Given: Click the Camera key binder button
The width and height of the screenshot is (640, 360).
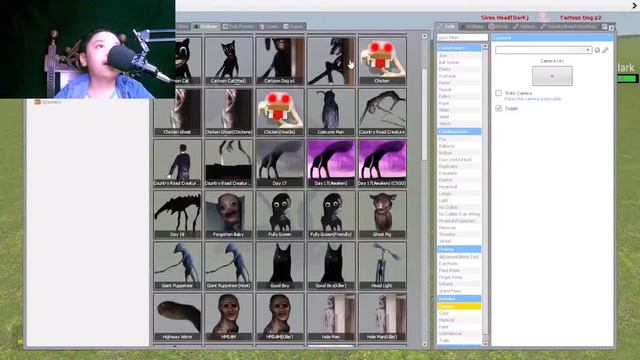Looking at the screenshot, I should (552, 76).
